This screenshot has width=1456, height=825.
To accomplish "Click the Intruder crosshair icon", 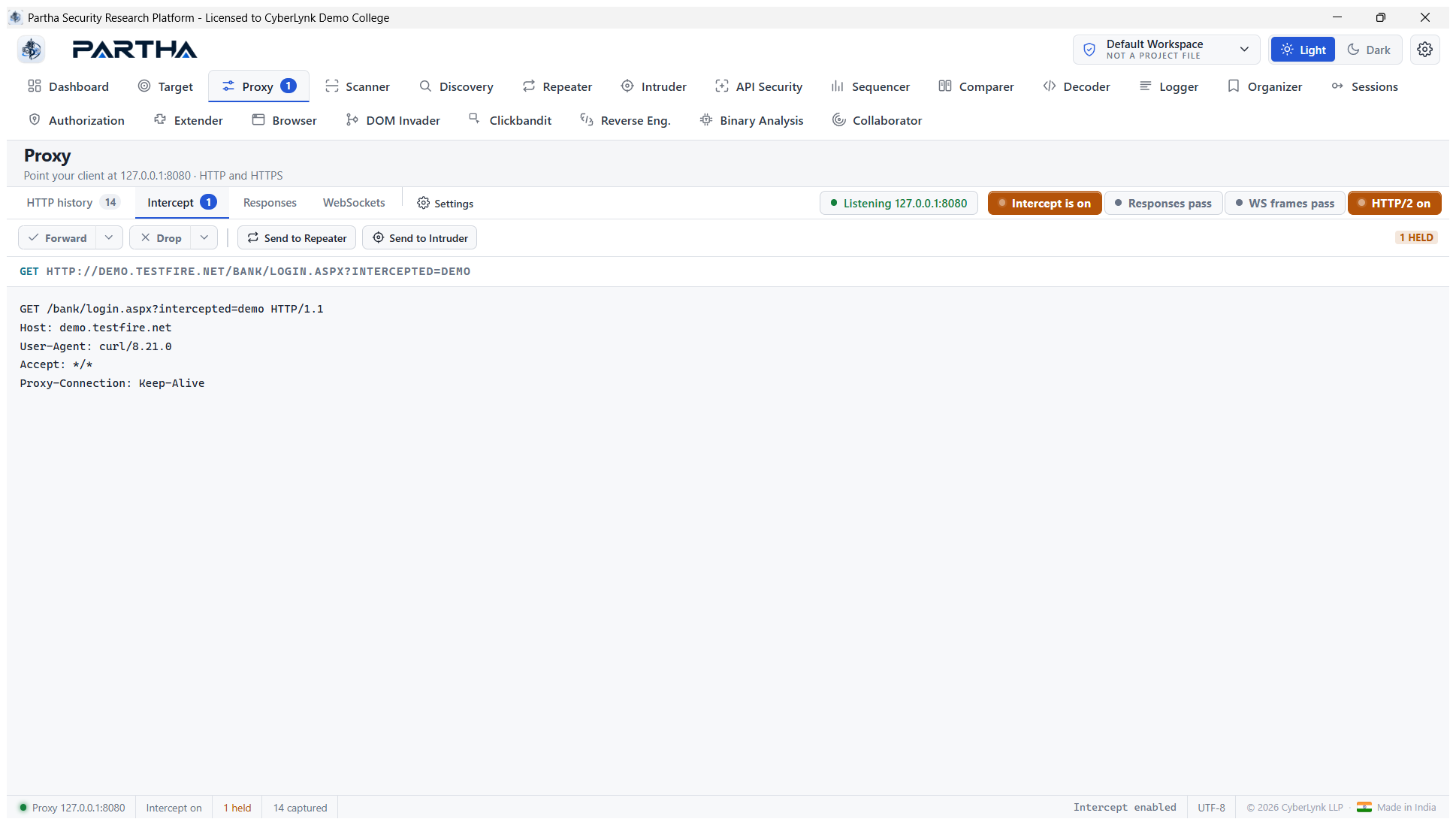I will tap(627, 86).
